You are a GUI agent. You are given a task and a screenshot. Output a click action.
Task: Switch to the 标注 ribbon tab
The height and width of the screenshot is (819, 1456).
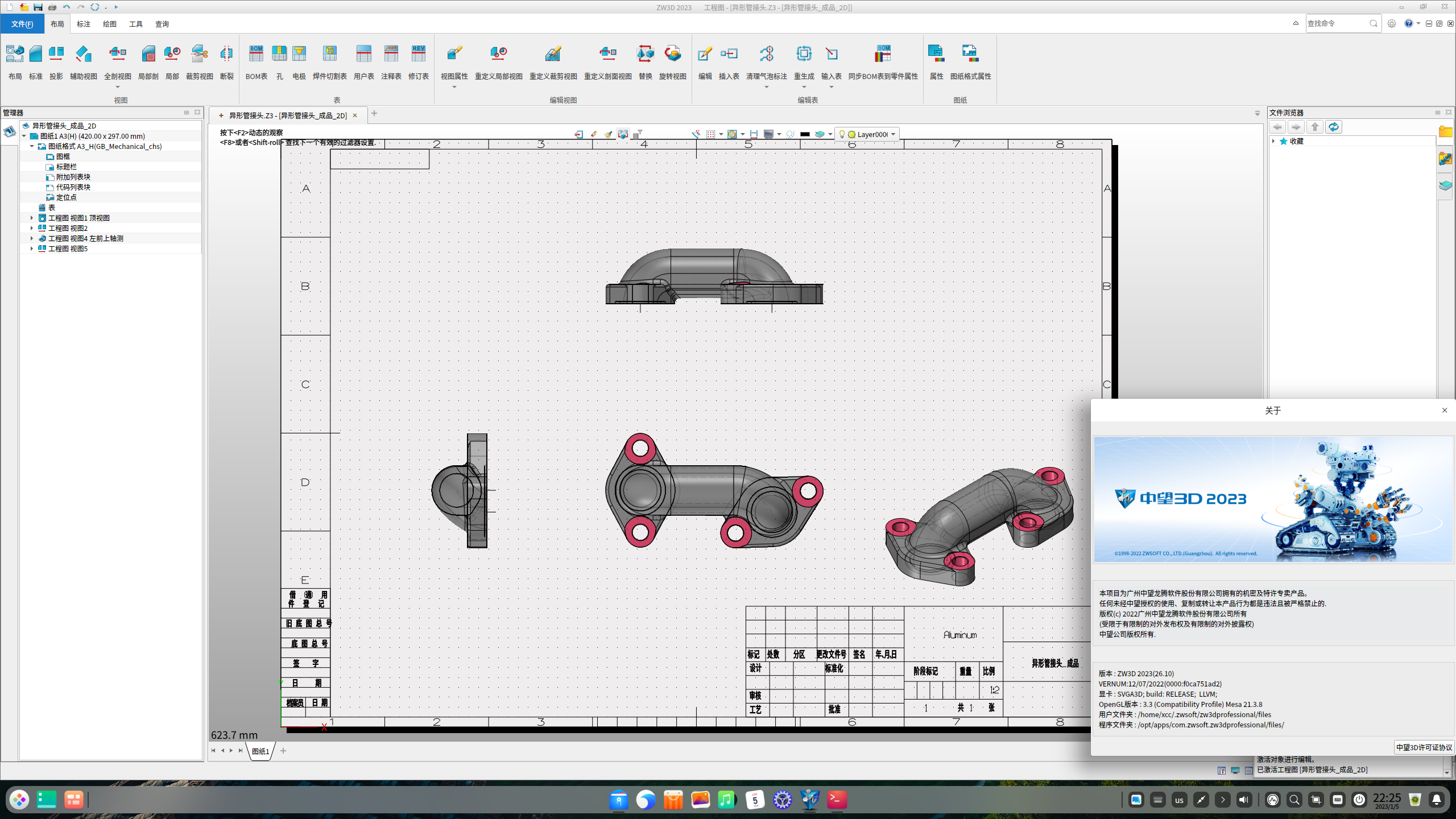tap(83, 24)
